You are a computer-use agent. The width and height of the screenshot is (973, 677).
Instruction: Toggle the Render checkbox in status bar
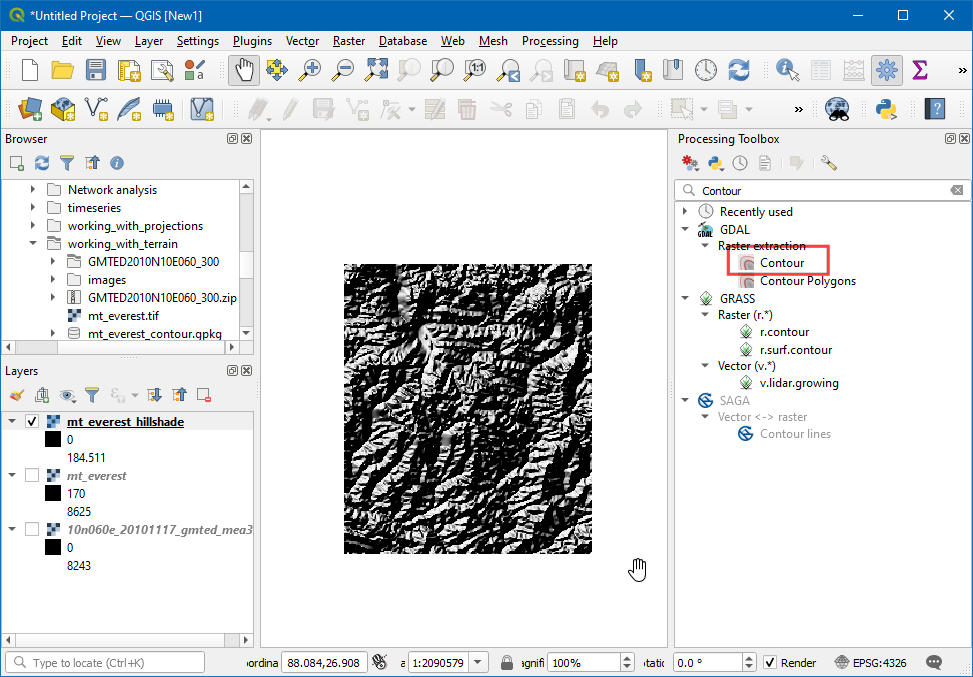pos(770,663)
